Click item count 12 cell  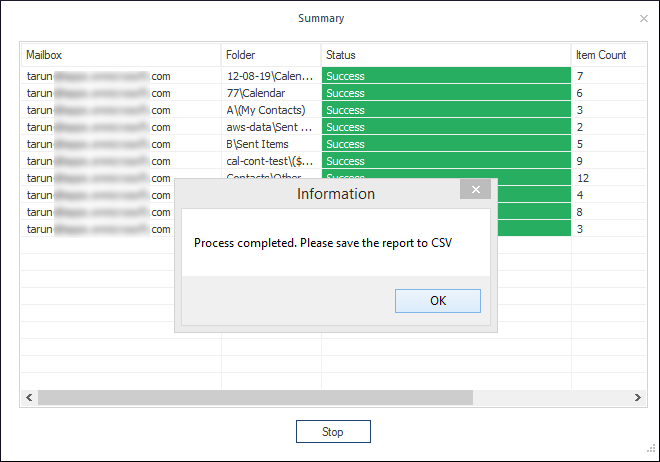(609, 178)
